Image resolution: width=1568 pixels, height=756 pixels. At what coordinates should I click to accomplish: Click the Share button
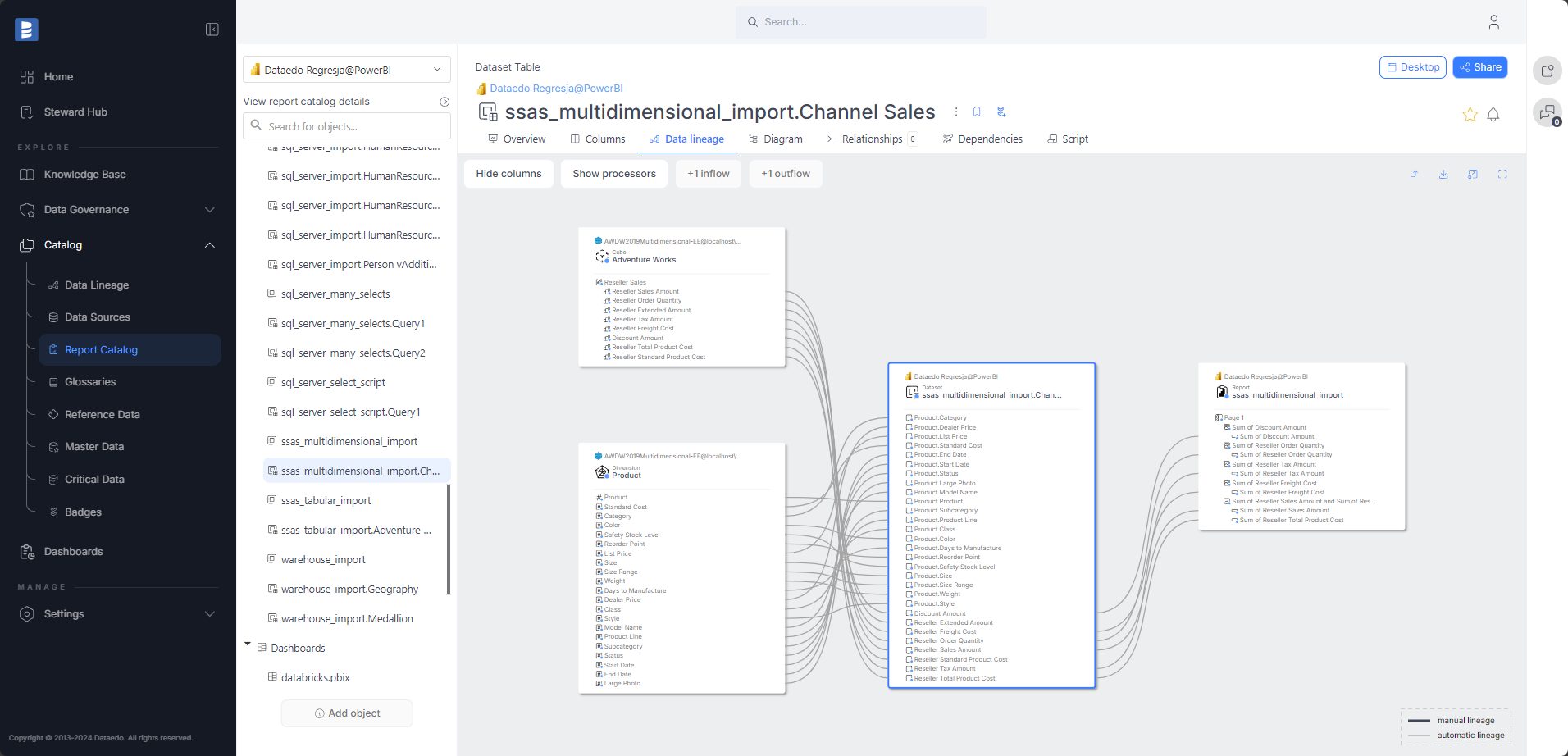tap(1480, 67)
